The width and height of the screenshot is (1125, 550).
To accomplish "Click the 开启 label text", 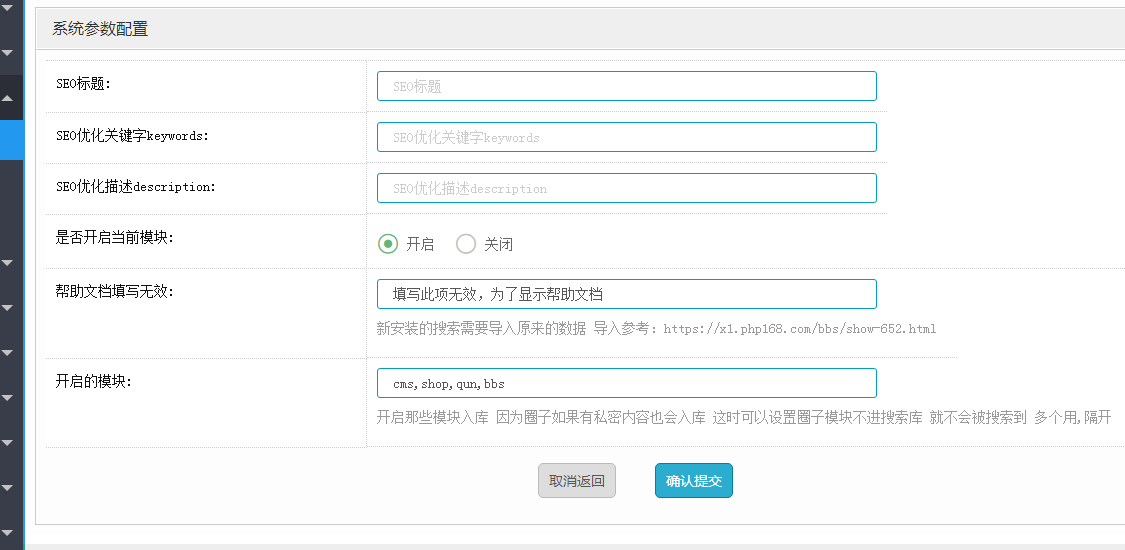I will click(420, 245).
